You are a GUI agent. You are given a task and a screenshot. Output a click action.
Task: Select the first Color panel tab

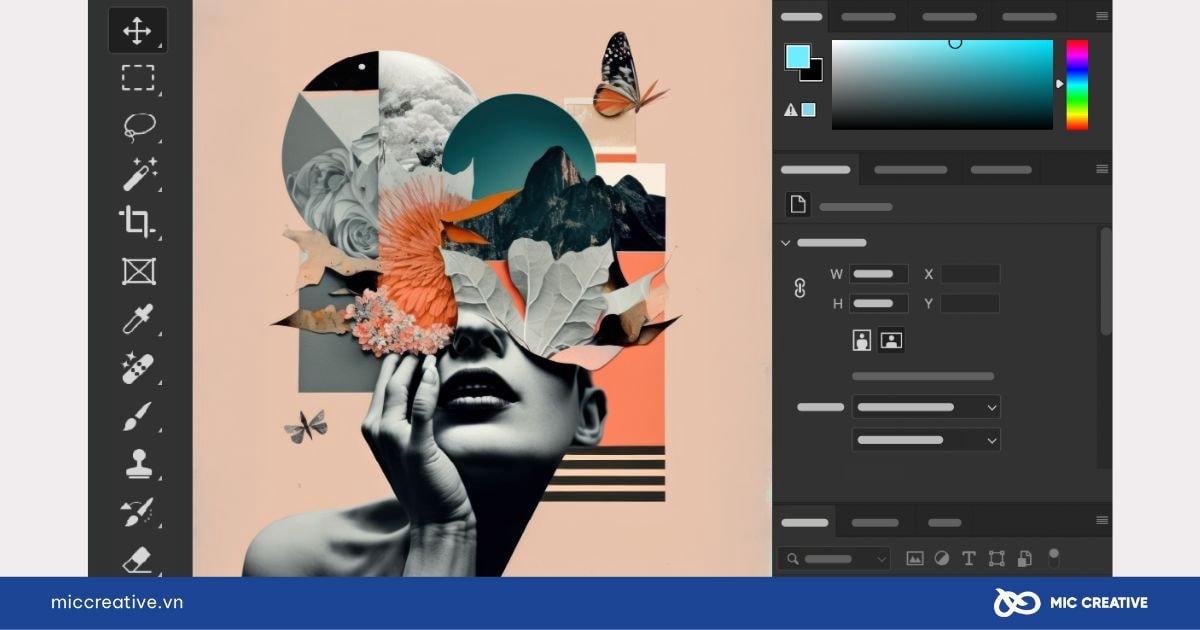click(801, 16)
